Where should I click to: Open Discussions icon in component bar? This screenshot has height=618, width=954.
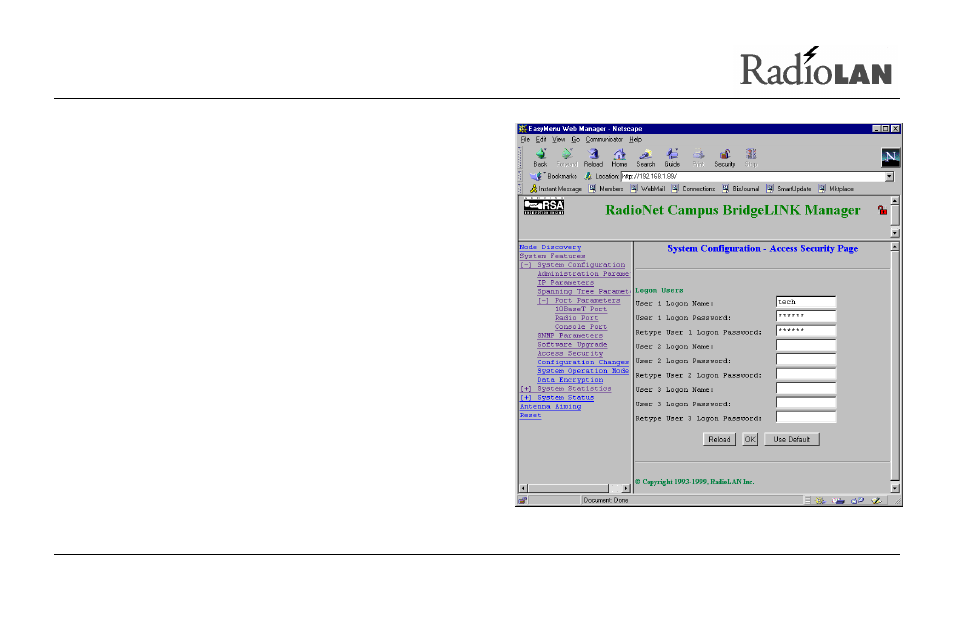click(857, 501)
